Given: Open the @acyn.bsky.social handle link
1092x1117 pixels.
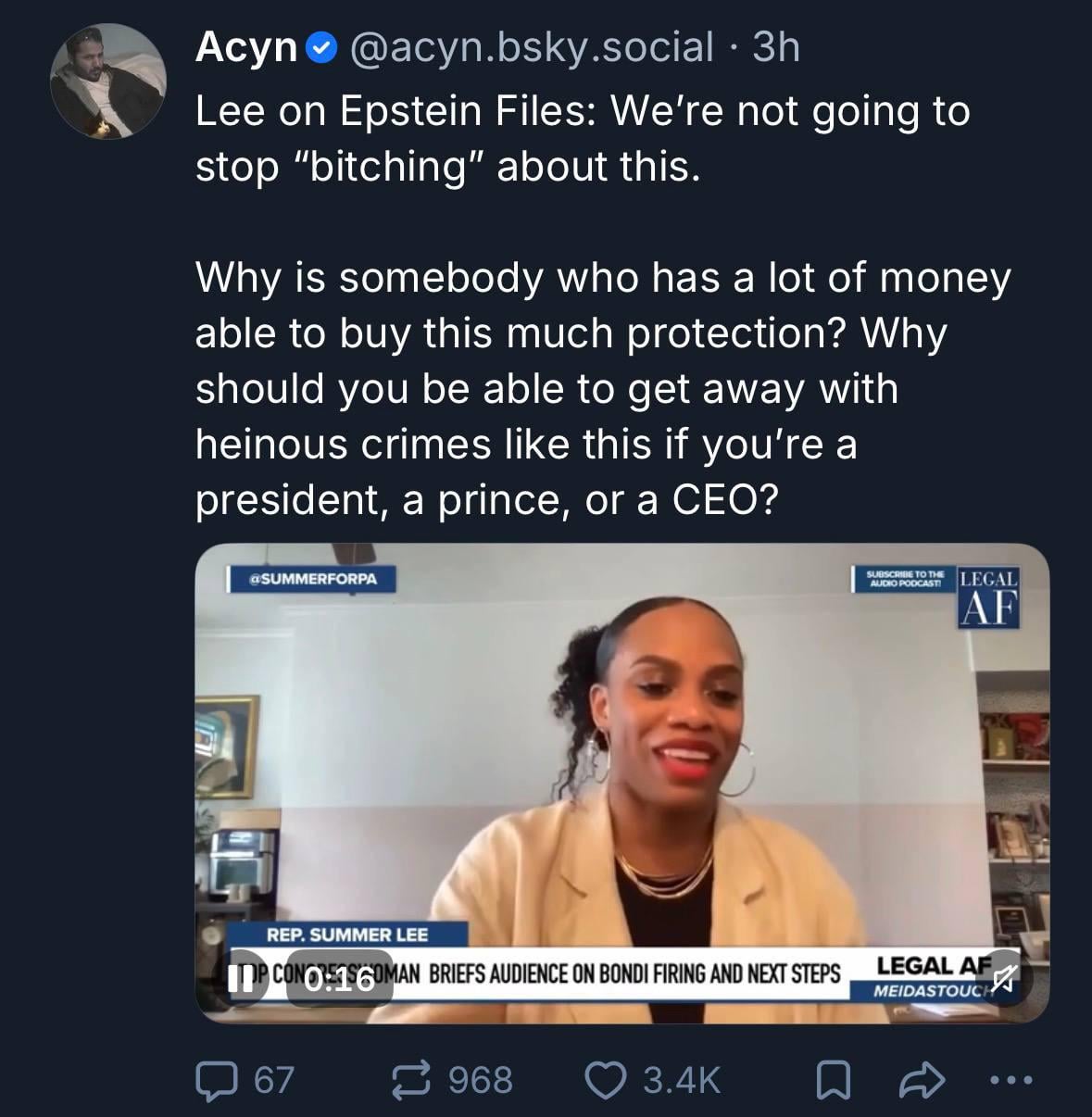Looking at the screenshot, I should coord(531,47).
